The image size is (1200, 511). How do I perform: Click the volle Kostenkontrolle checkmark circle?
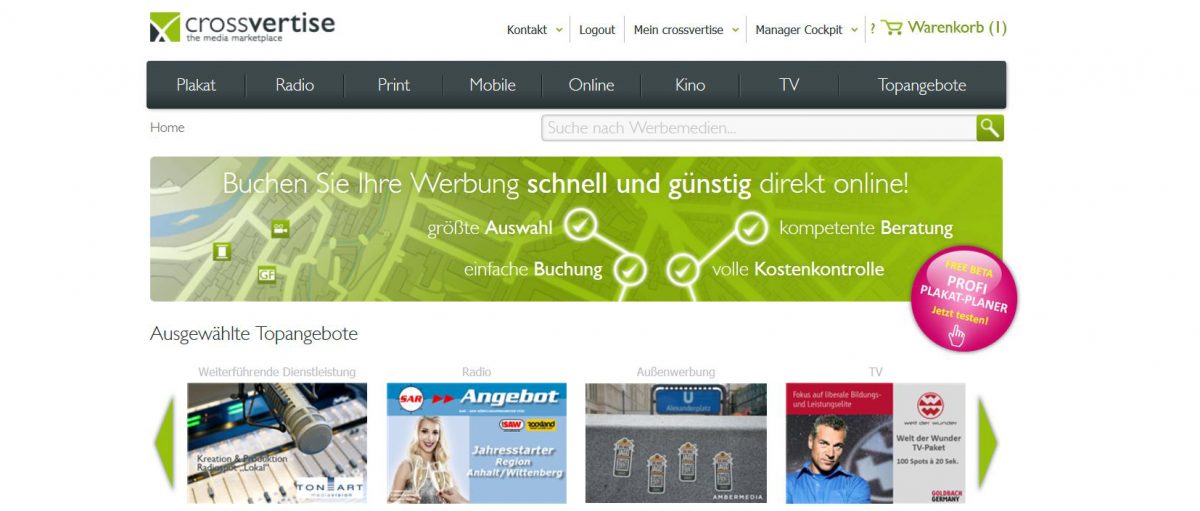pyautogui.click(x=682, y=268)
